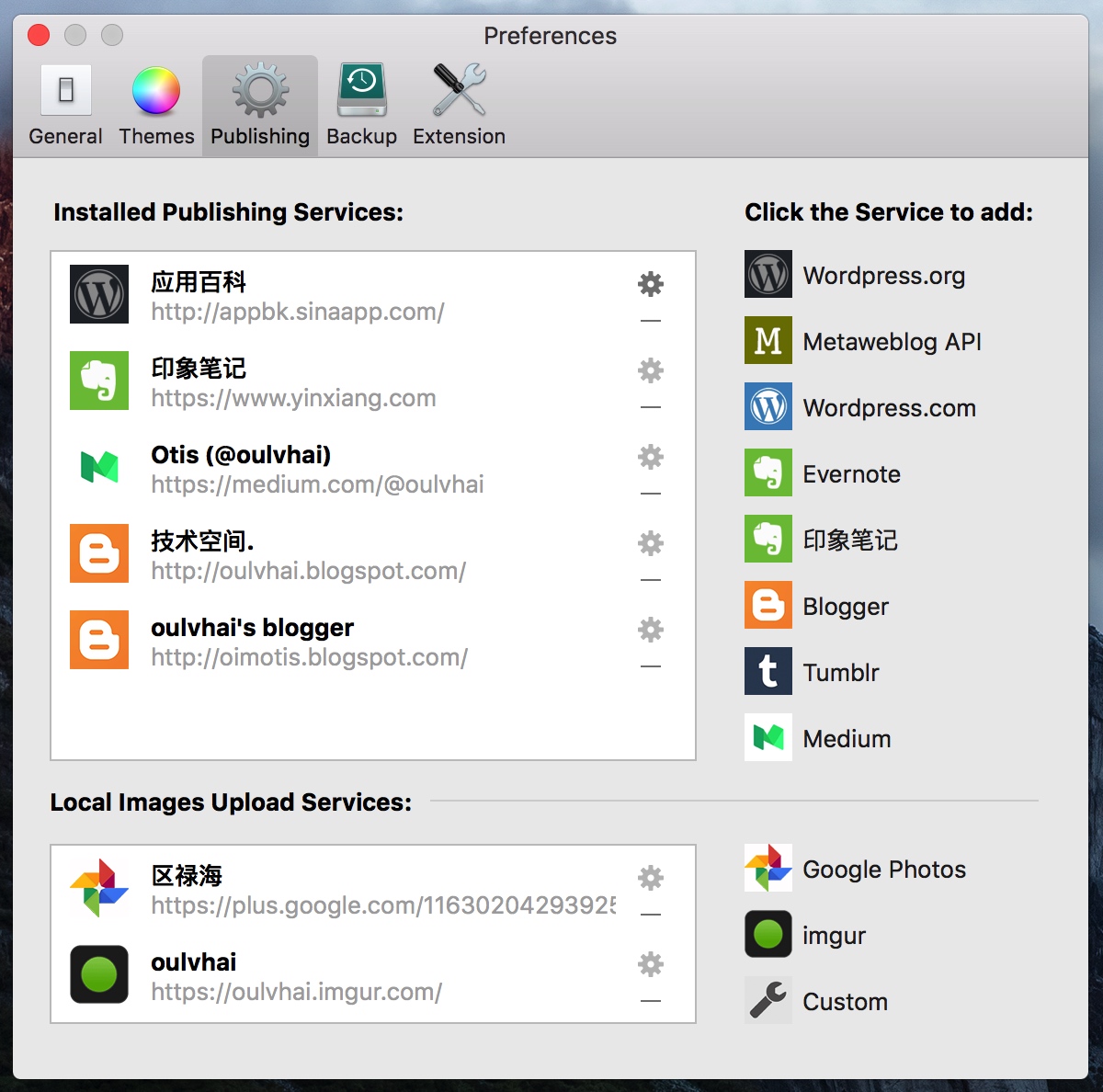
Task: Open settings gear for Otis Medium account
Action: click(651, 457)
